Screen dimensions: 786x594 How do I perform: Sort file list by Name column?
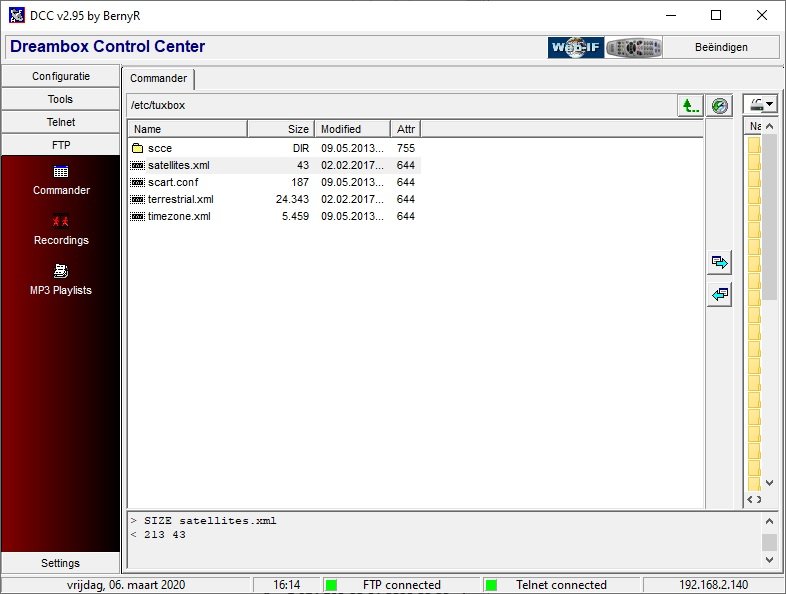188,129
